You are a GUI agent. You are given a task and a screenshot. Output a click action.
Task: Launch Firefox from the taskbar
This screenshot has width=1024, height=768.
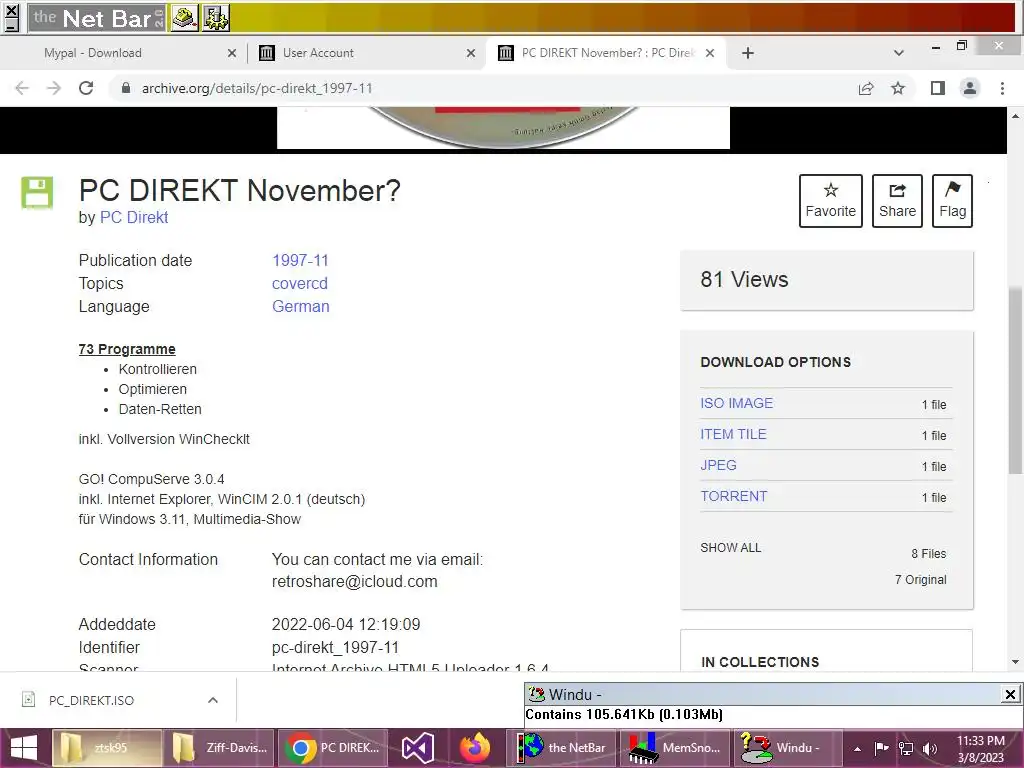475,748
